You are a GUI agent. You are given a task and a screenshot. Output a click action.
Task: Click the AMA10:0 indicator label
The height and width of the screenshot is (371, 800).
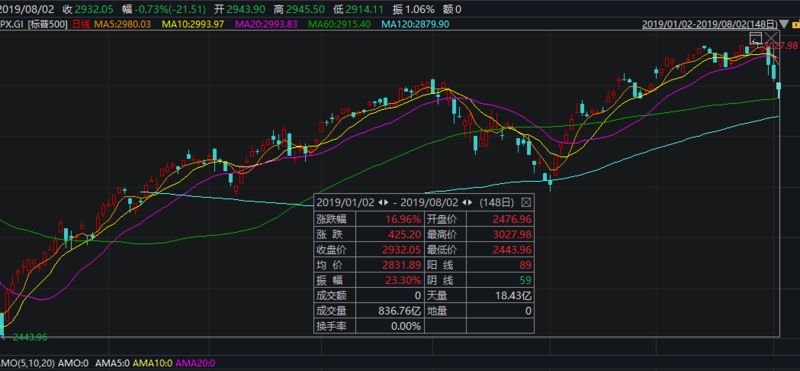point(152,363)
